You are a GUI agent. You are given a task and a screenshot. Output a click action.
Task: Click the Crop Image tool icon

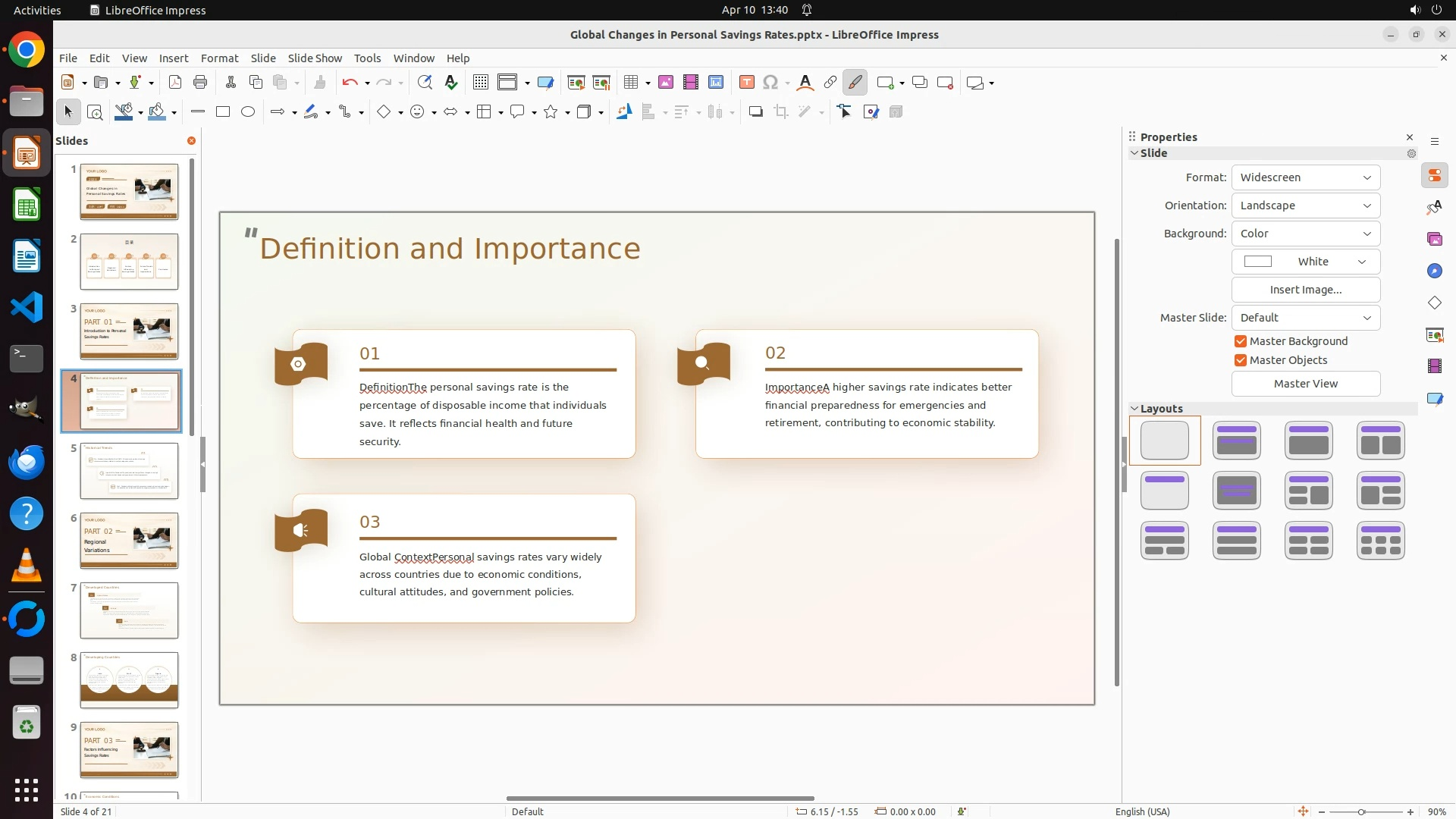tap(780, 112)
